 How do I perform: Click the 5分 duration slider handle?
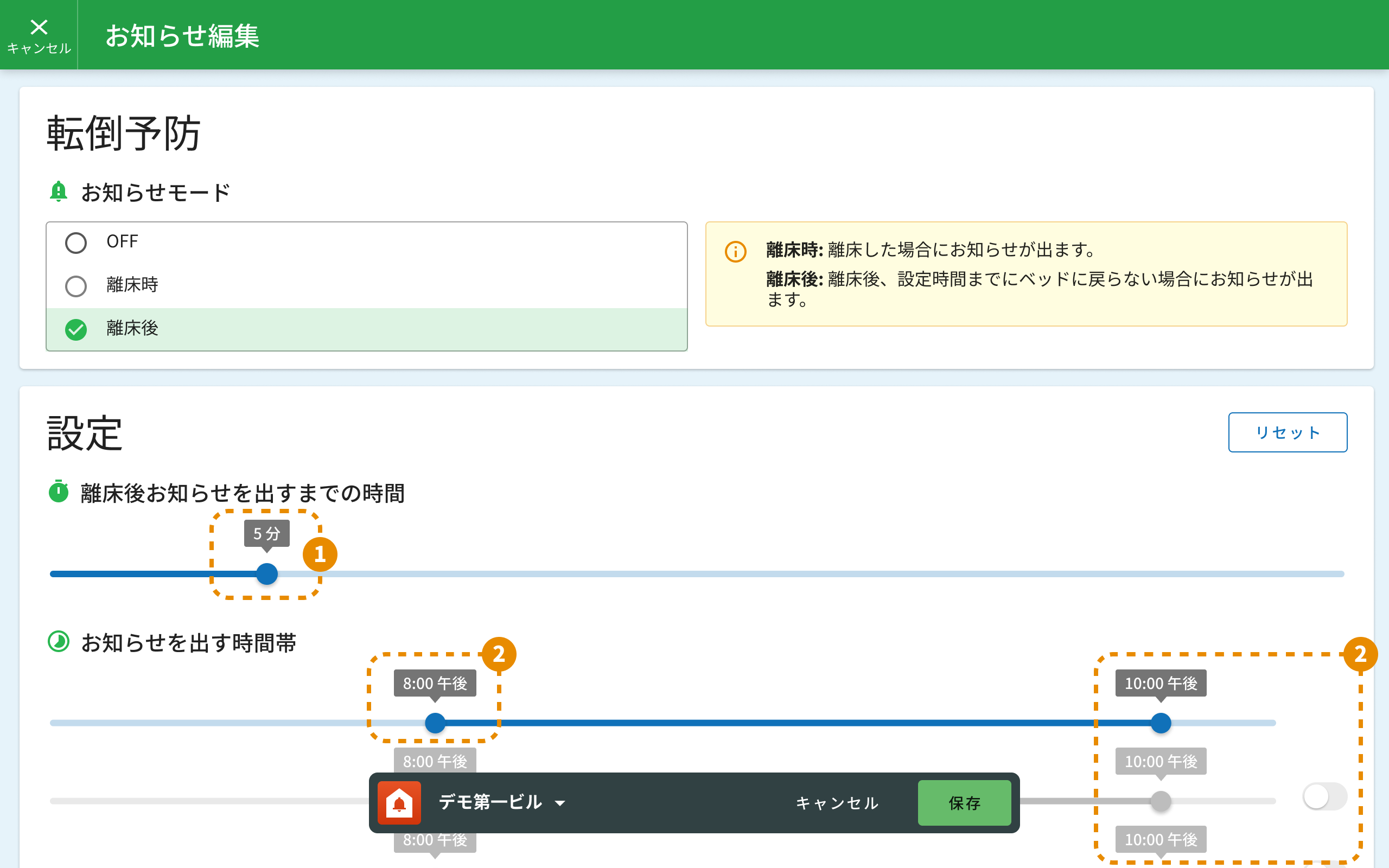[267, 574]
